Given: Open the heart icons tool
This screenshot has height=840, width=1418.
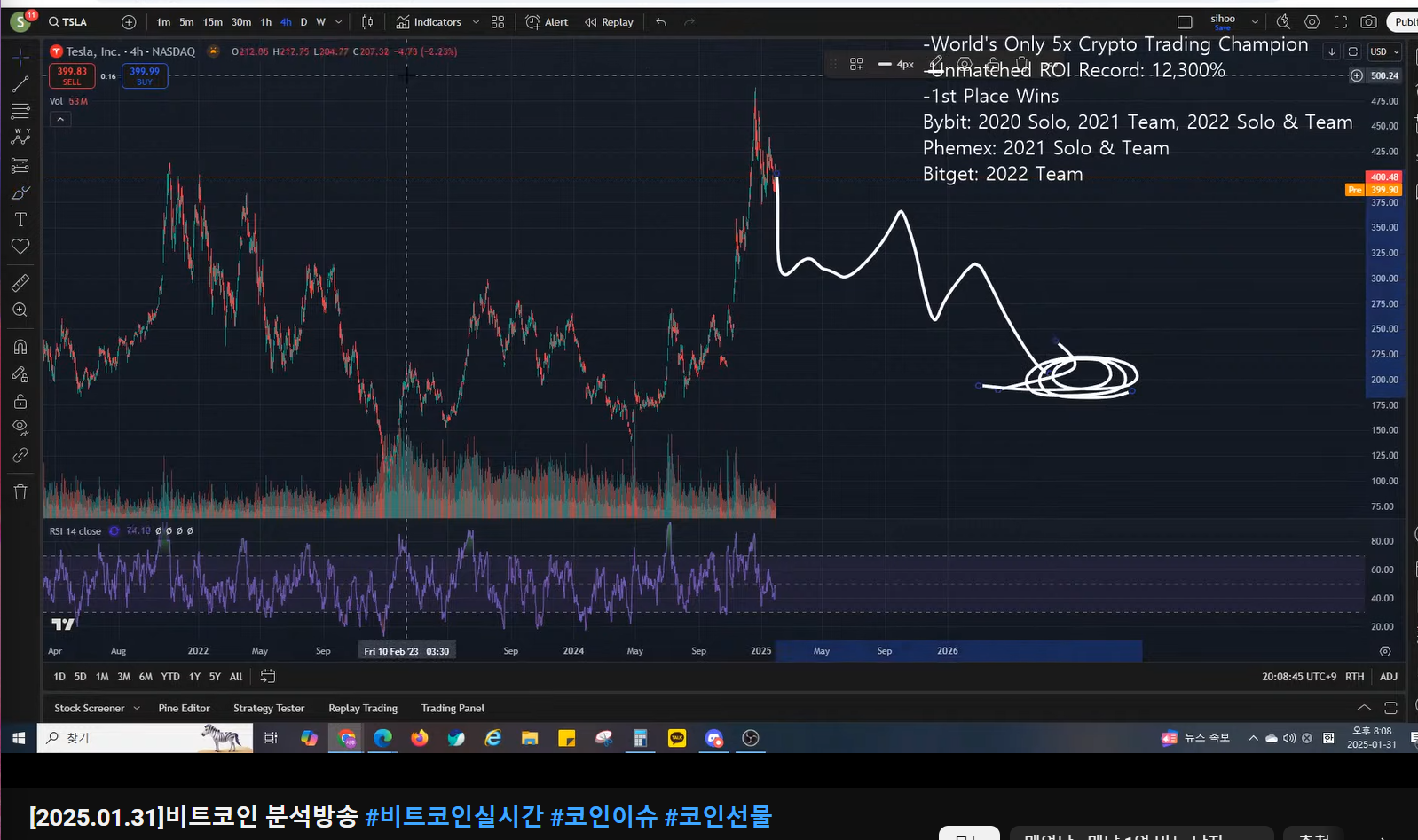Looking at the screenshot, I should click(20, 246).
